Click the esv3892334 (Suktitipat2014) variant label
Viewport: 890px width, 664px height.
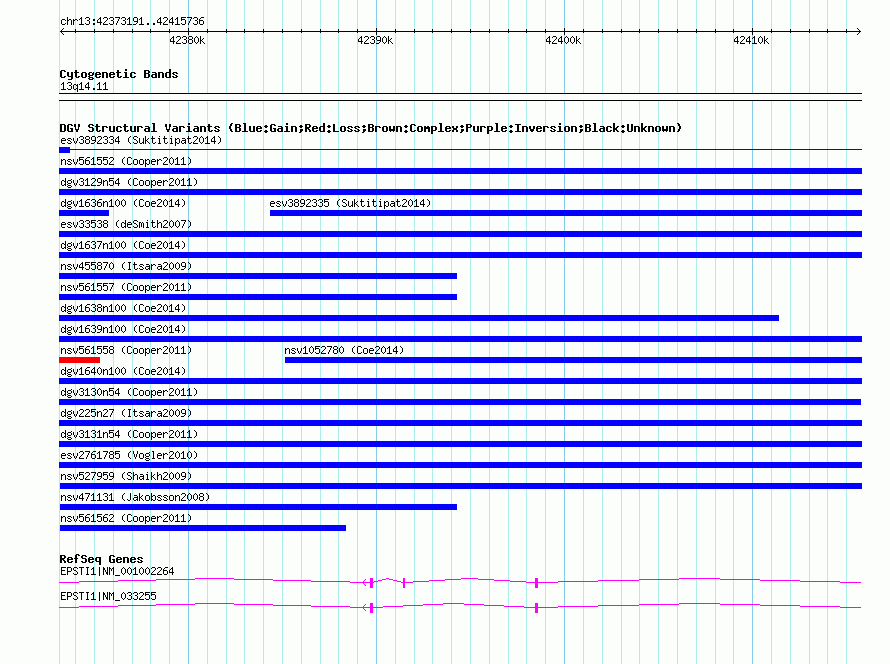(x=141, y=140)
